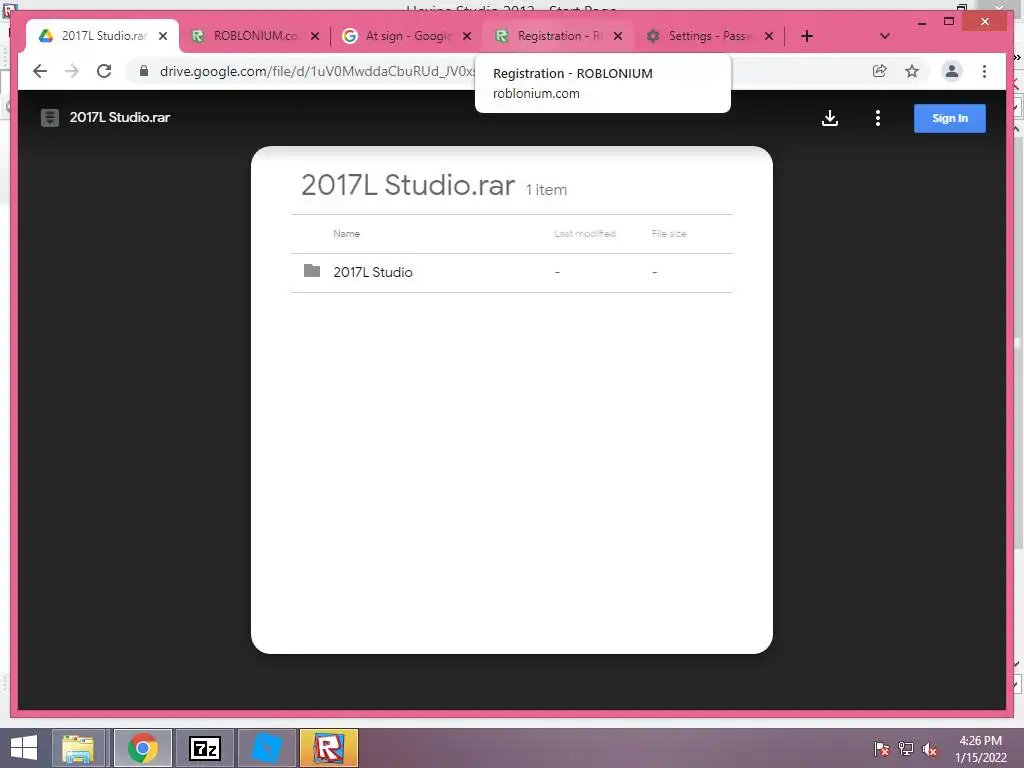The image size is (1024, 768).
Task: Open the blue Roblox Studio taskbar icon
Action: click(266, 748)
